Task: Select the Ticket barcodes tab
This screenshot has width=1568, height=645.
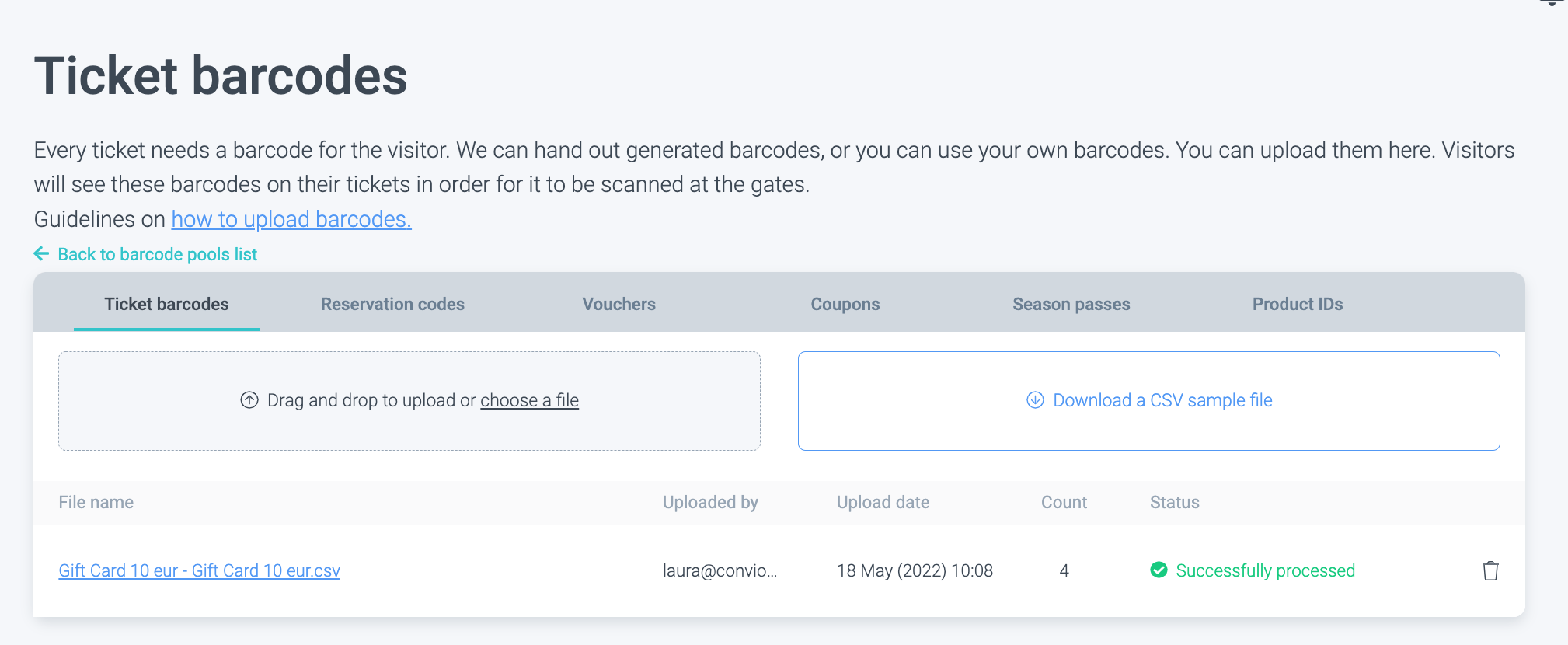Action: click(x=166, y=304)
